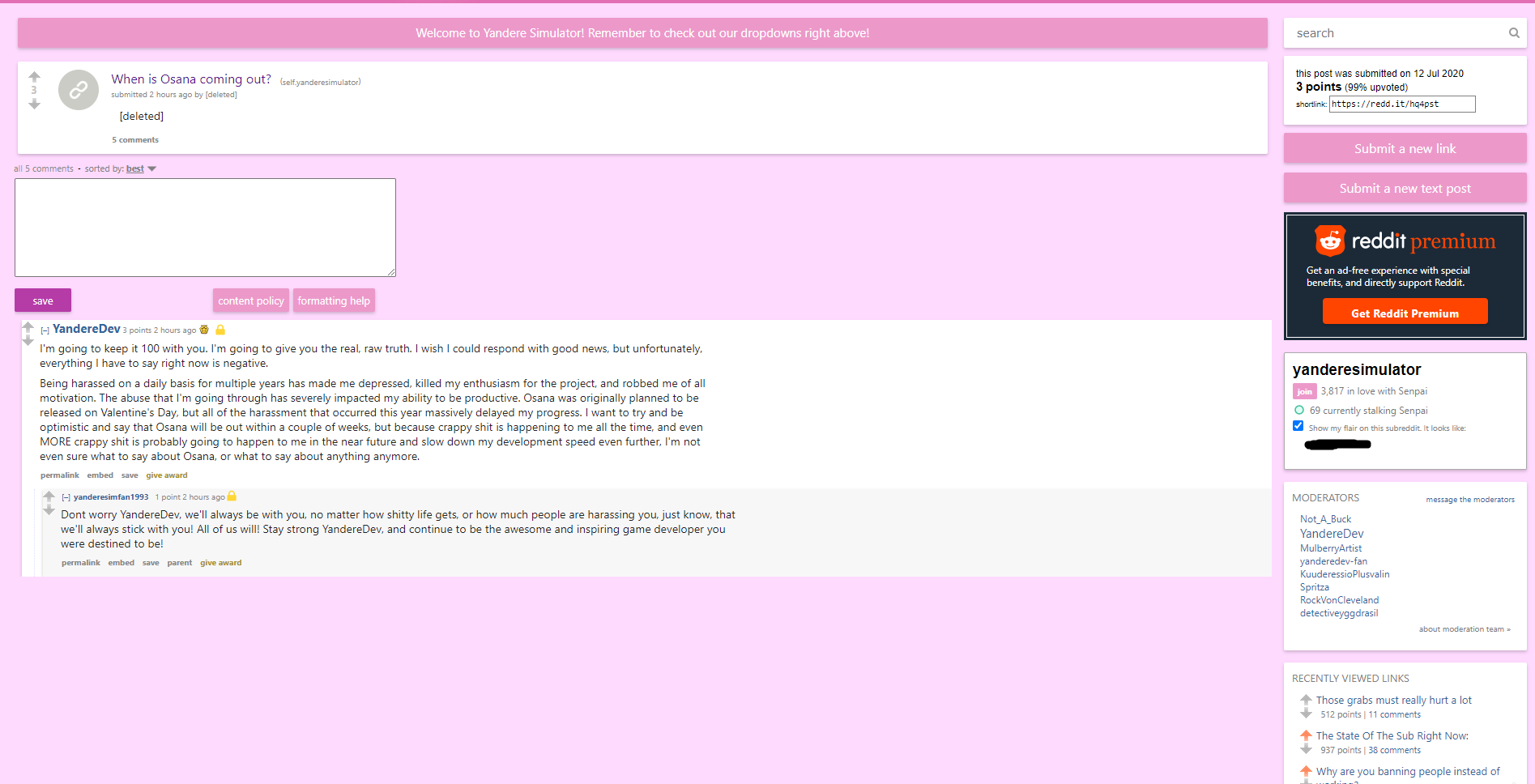Click 'save' under yanderesimfan1993's reply
This screenshot has height=784, width=1535.
coord(151,563)
